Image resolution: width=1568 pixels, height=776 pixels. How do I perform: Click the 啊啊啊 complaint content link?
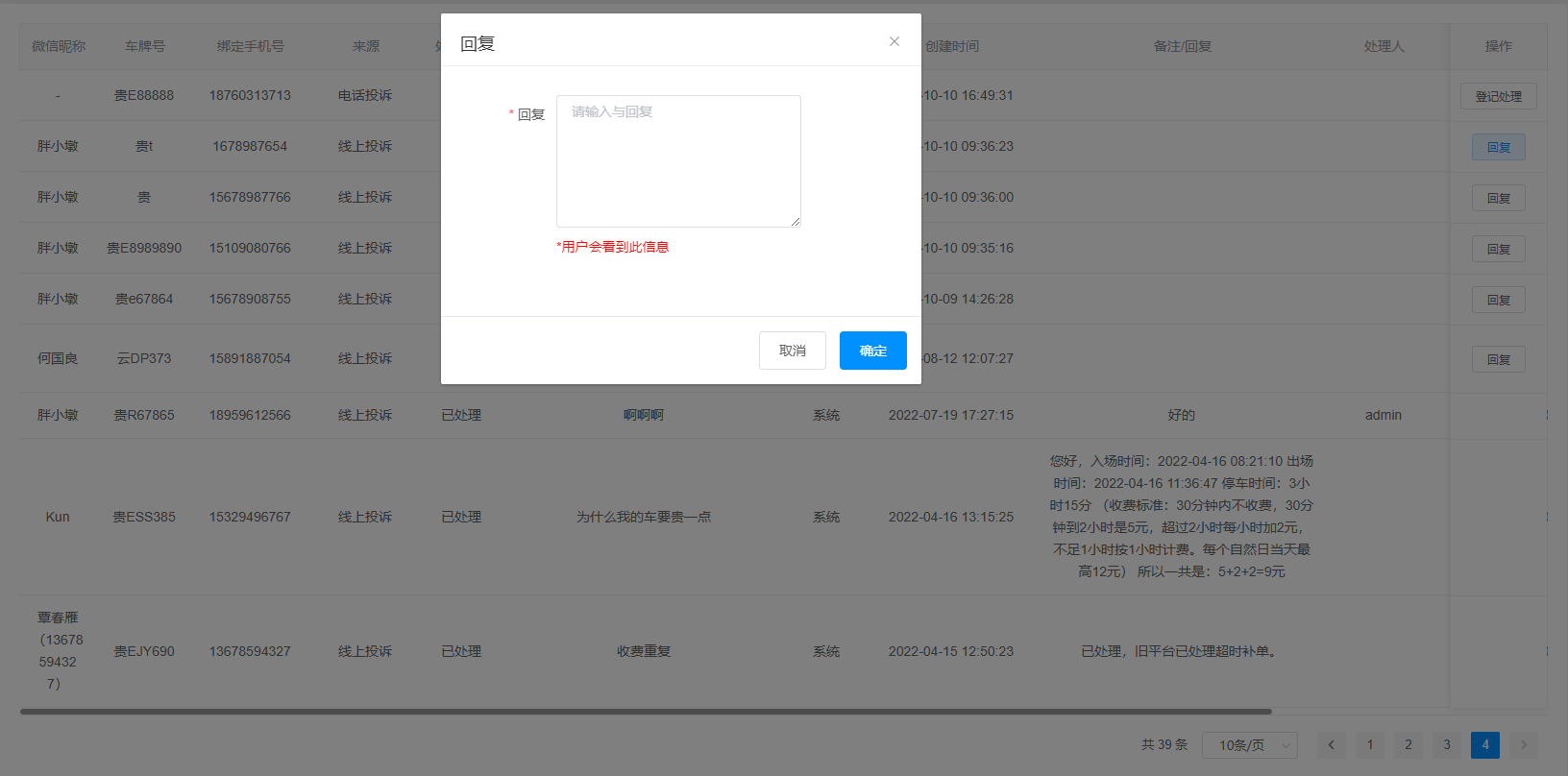pos(643,415)
